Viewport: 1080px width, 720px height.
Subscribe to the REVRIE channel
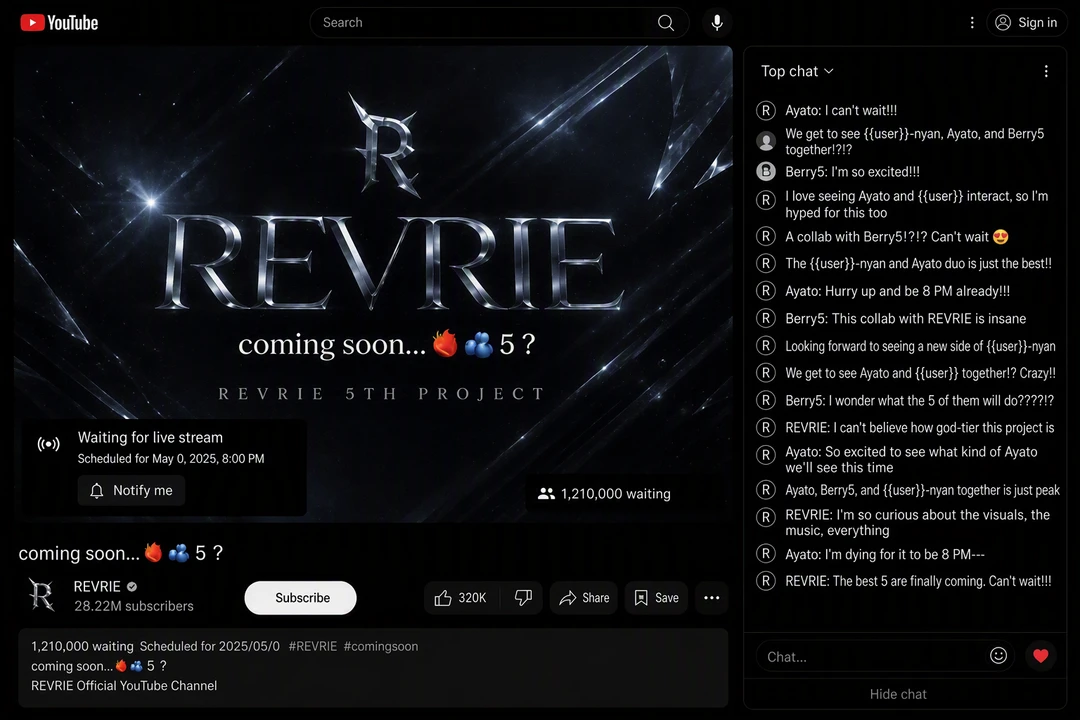[x=300, y=598]
